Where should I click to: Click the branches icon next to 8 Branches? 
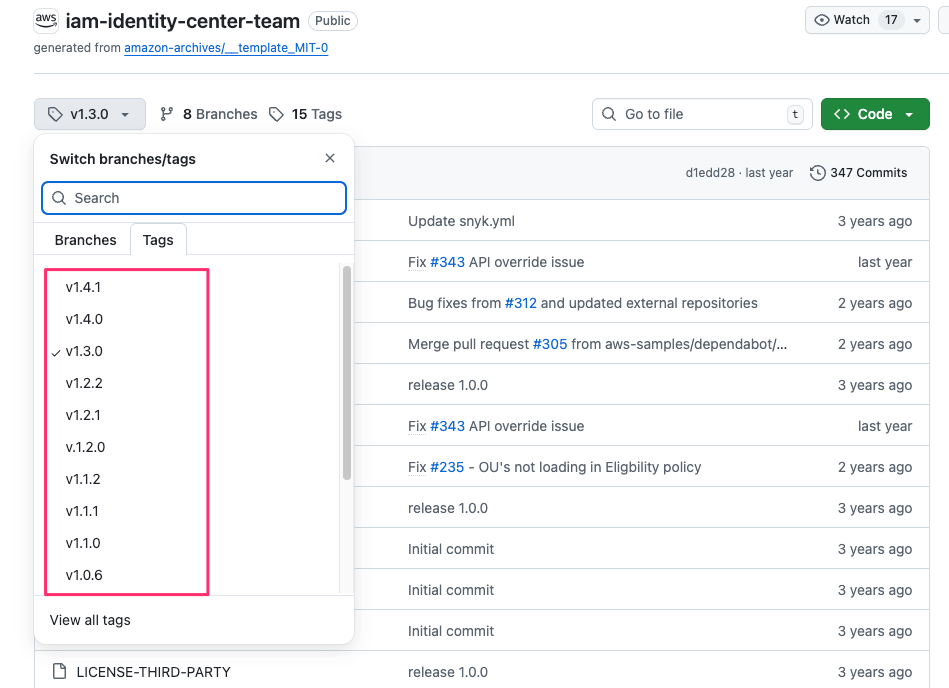(x=167, y=114)
